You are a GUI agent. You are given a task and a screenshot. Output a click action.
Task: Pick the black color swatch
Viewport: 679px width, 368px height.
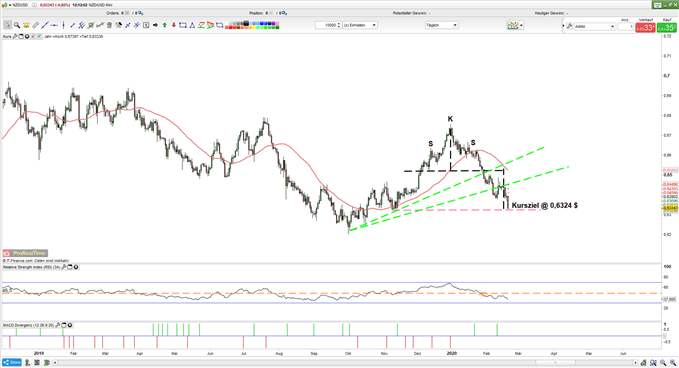tap(246, 23)
